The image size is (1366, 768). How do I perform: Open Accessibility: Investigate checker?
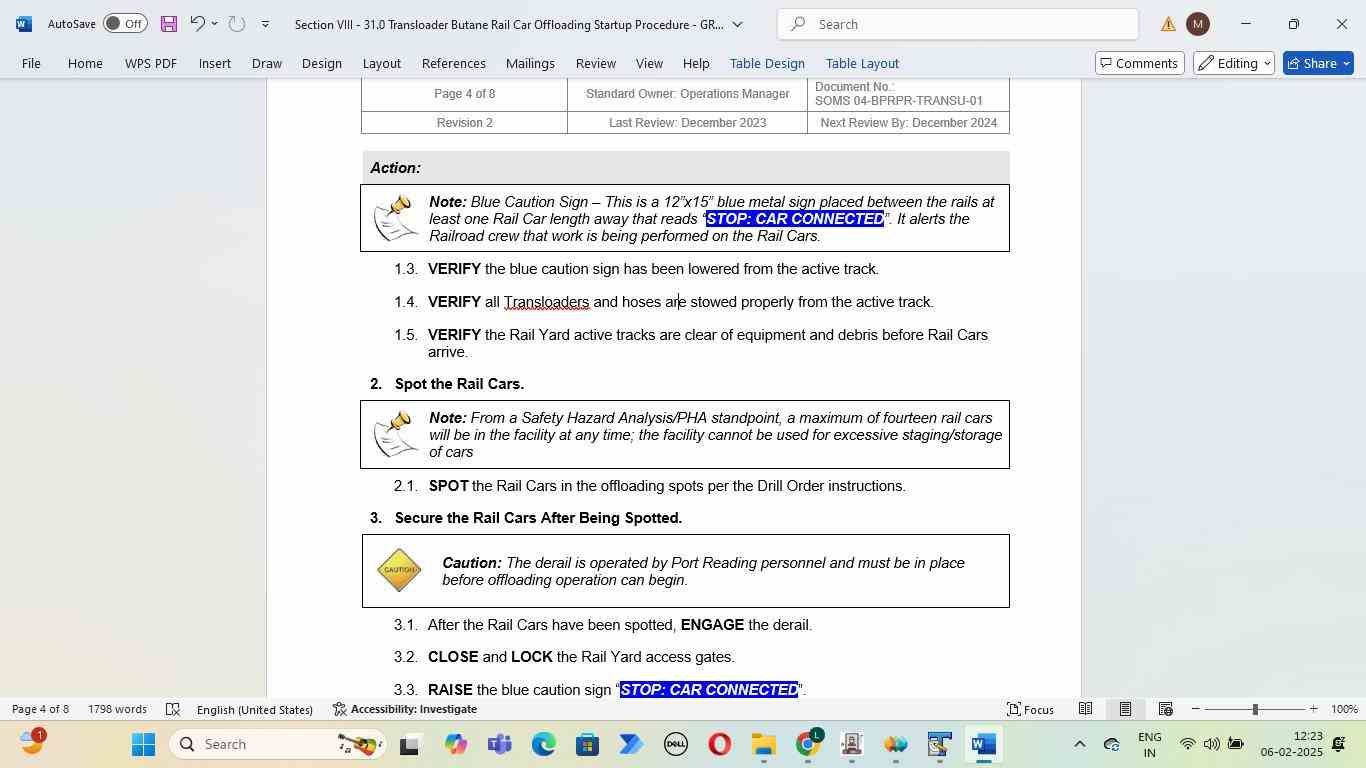point(404,709)
